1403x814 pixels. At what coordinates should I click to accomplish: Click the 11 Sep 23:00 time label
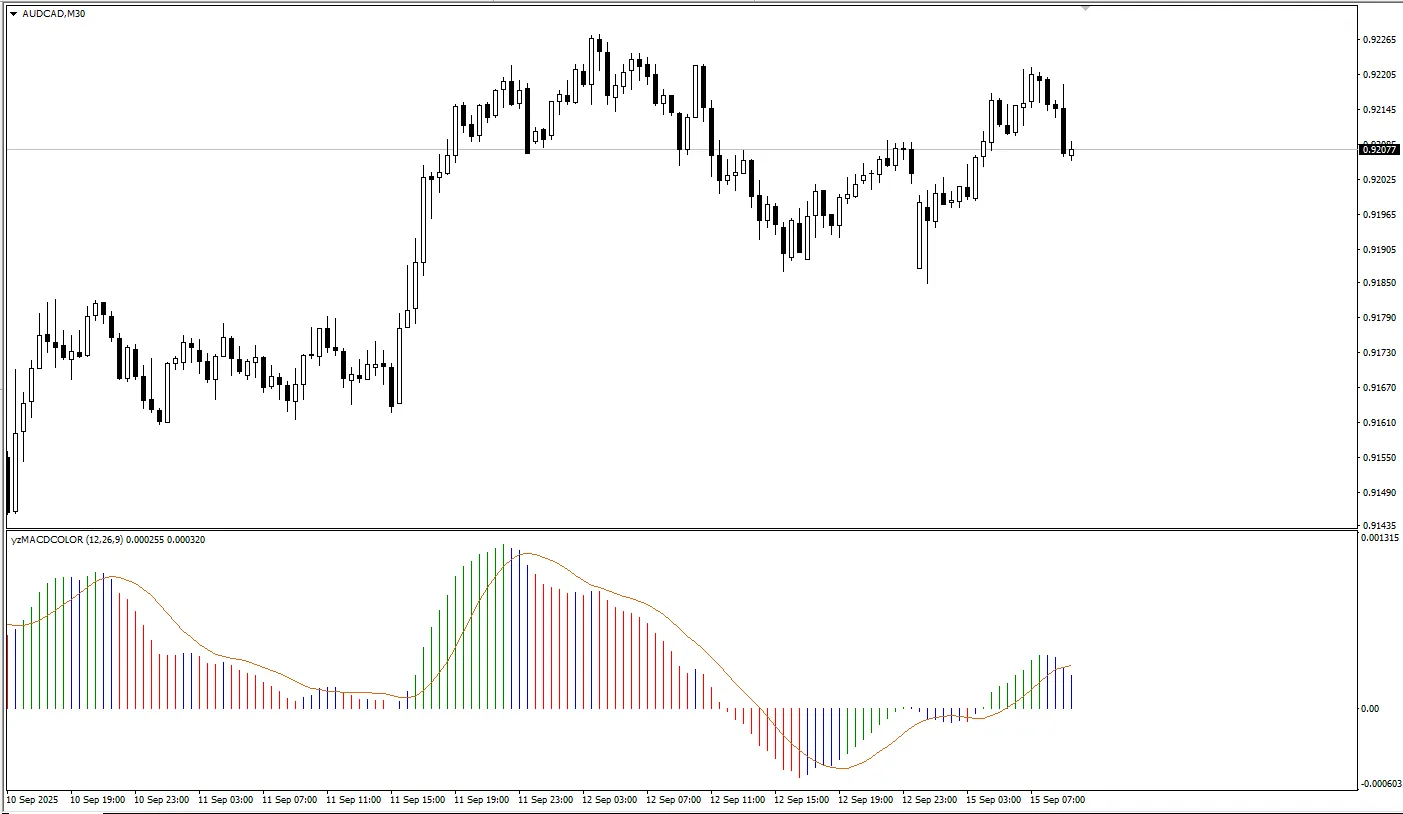(x=546, y=800)
